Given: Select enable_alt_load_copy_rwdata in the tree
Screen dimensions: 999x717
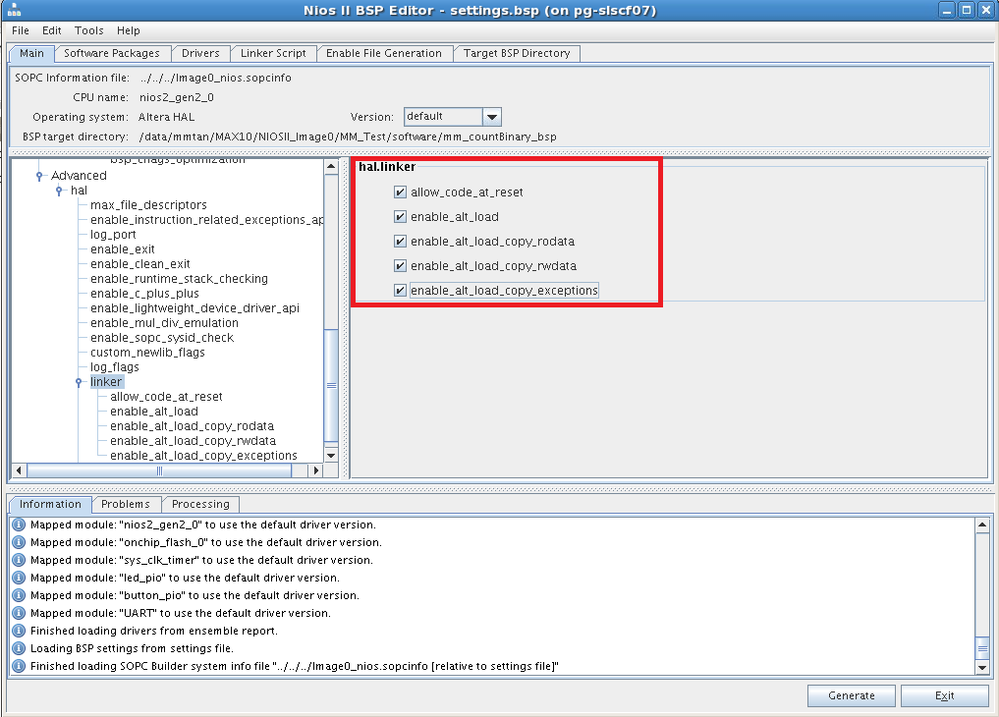Looking at the screenshot, I should coord(193,441).
